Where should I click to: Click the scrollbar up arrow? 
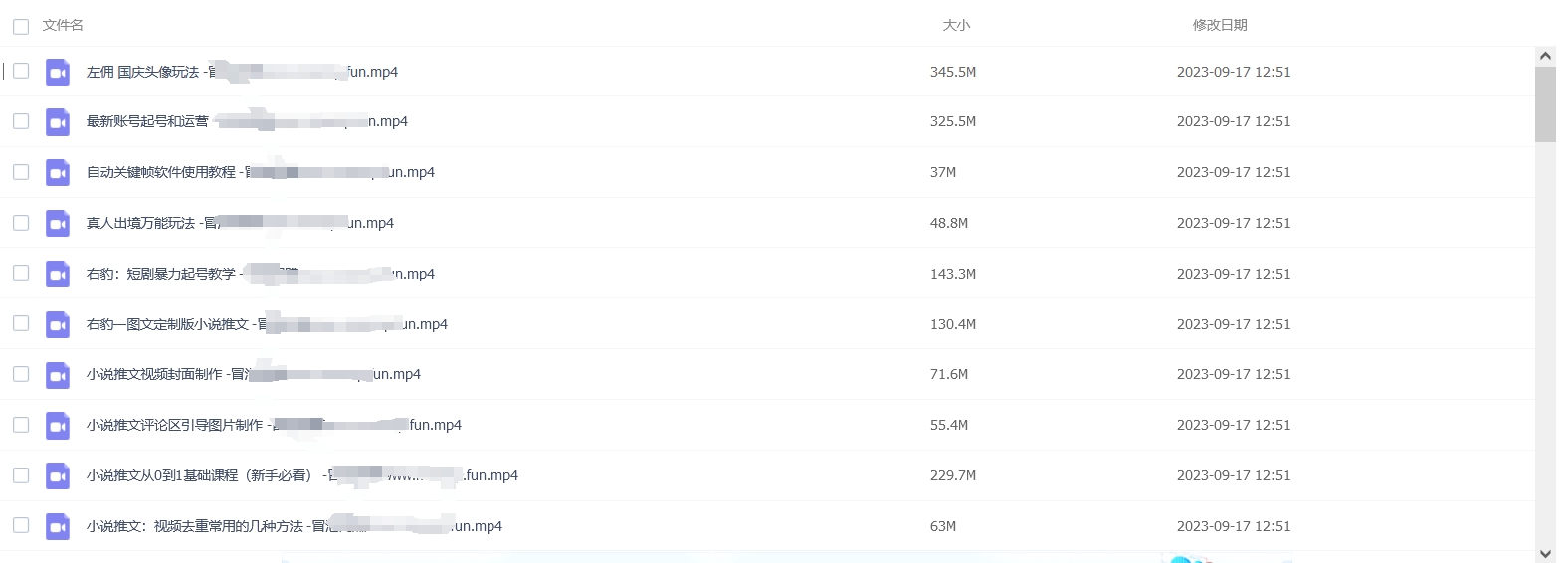pyautogui.click(x=1545, y=57)
